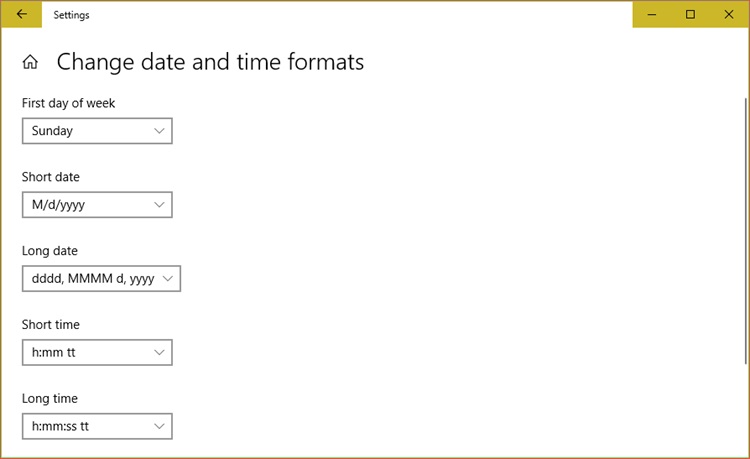750x459 pixels.
Task: Click the Home icon beside the heading
Action: coord(30,63)
